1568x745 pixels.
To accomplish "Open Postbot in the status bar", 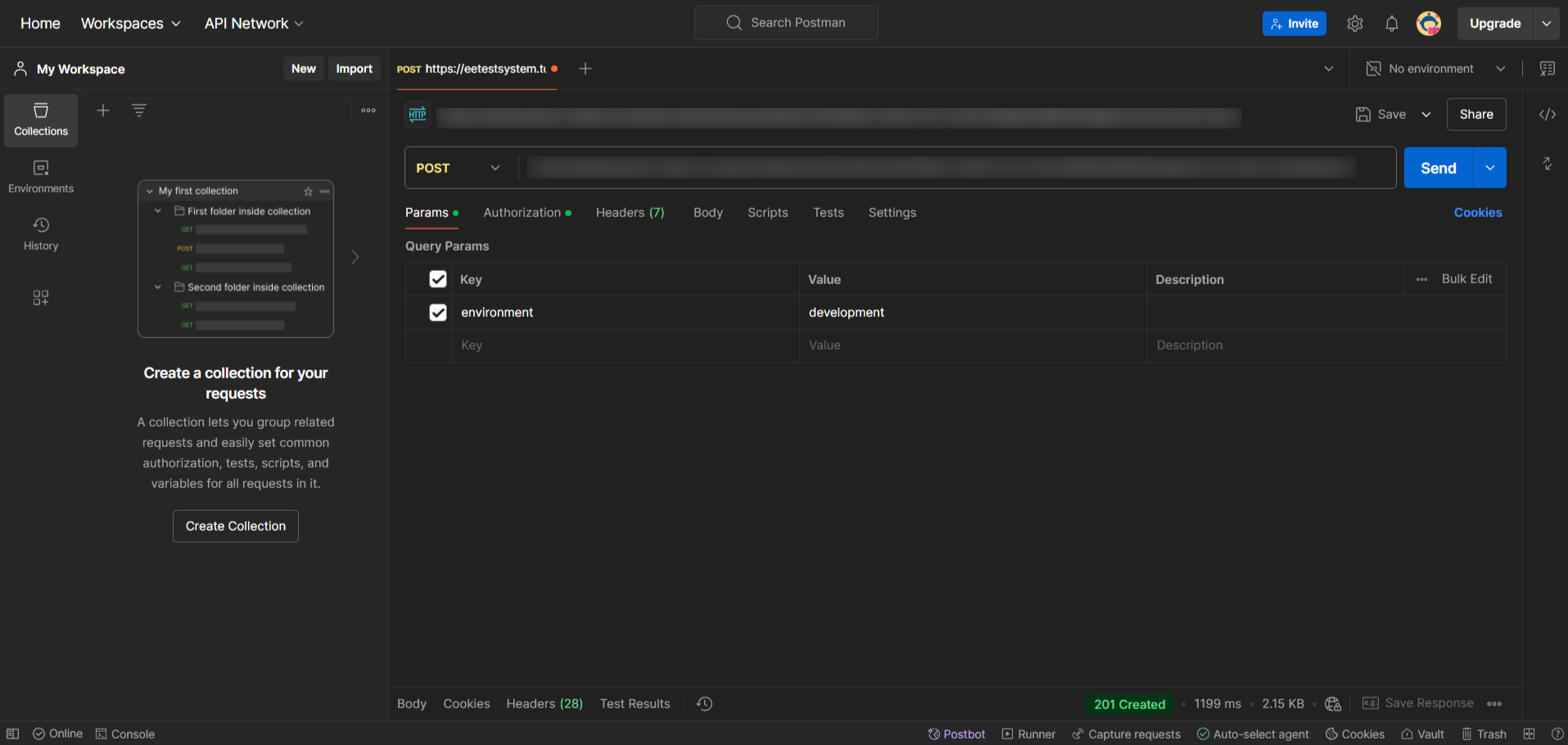I will (x=956, y=734).
